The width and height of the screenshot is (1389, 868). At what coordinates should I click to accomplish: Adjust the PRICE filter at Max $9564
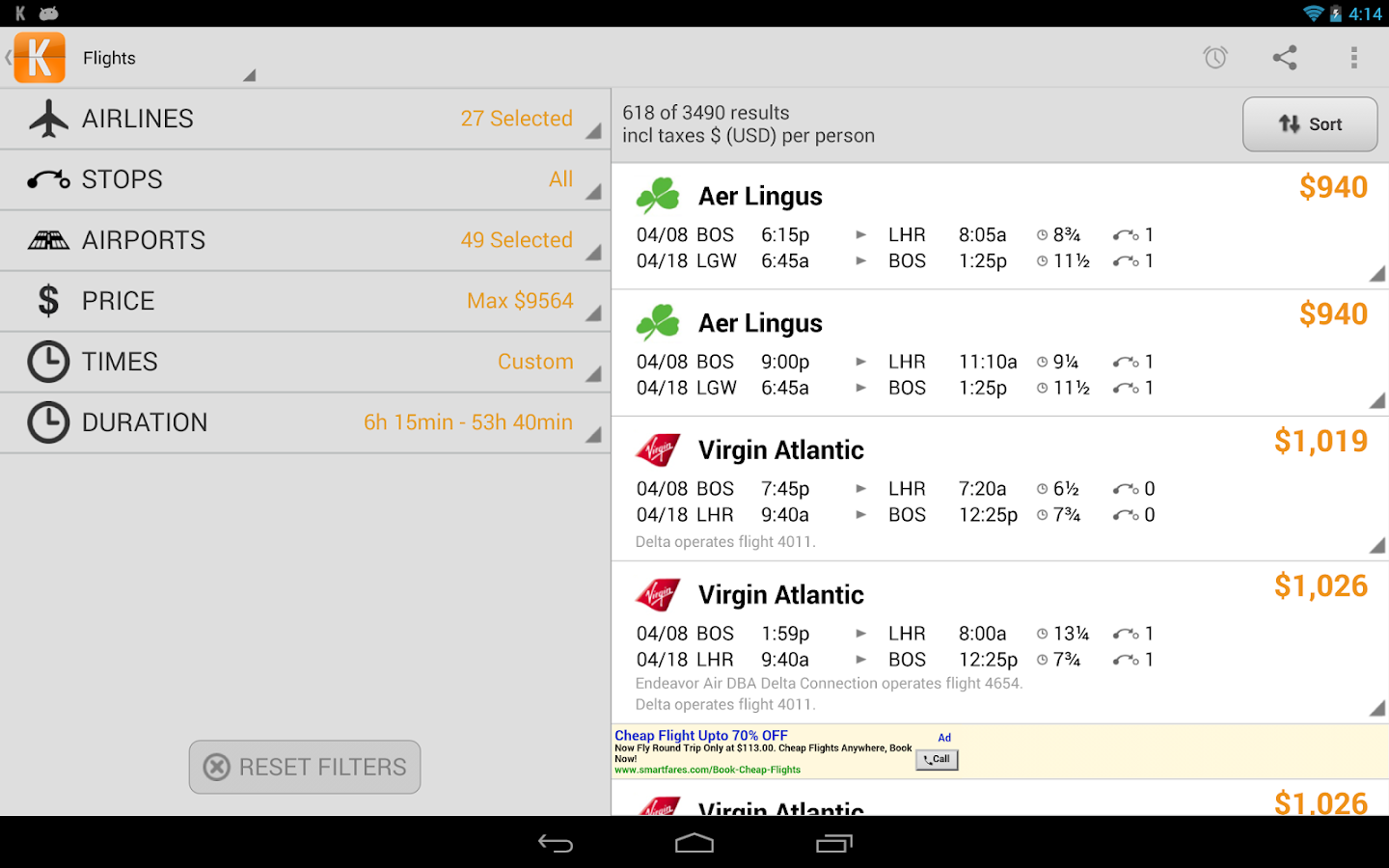(x=305, y=300)
